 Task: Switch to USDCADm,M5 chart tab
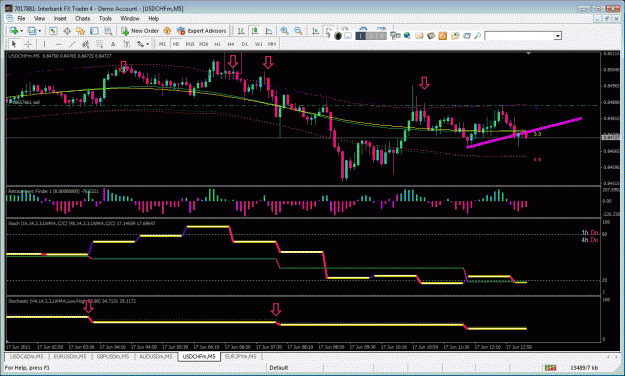(x=27, y=356)
